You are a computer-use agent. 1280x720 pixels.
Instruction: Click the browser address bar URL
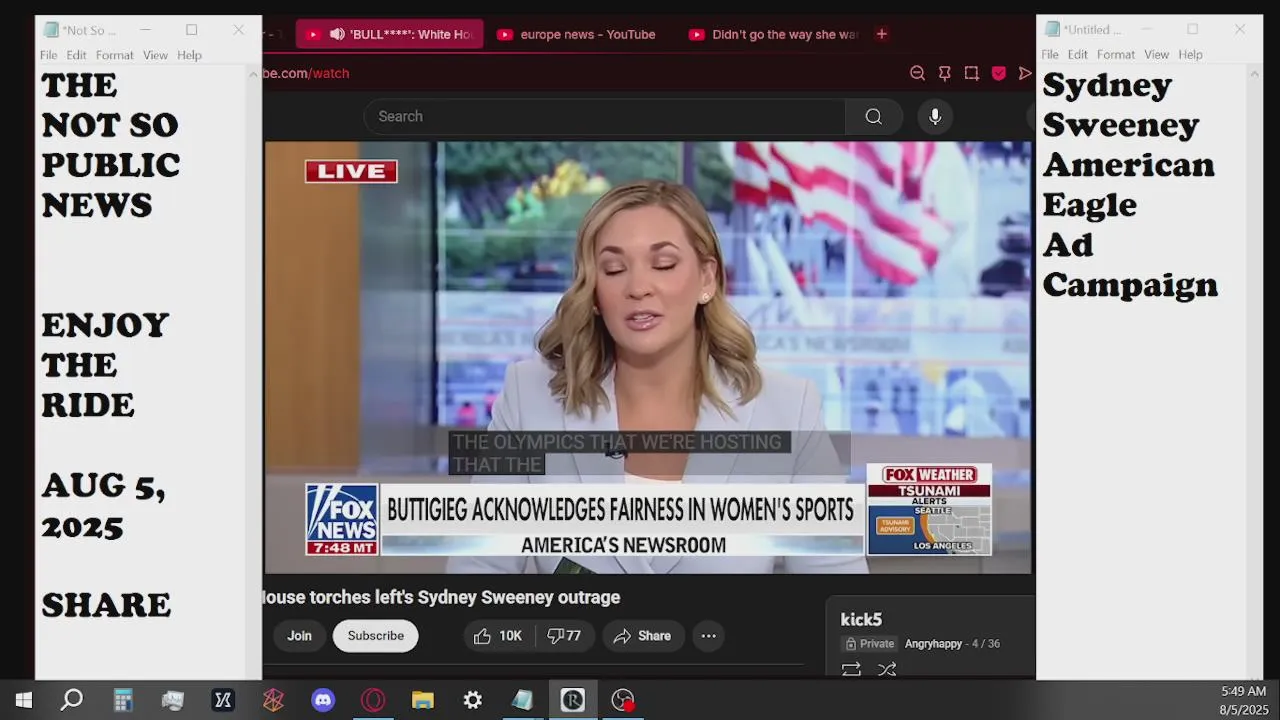click(306, 73)
